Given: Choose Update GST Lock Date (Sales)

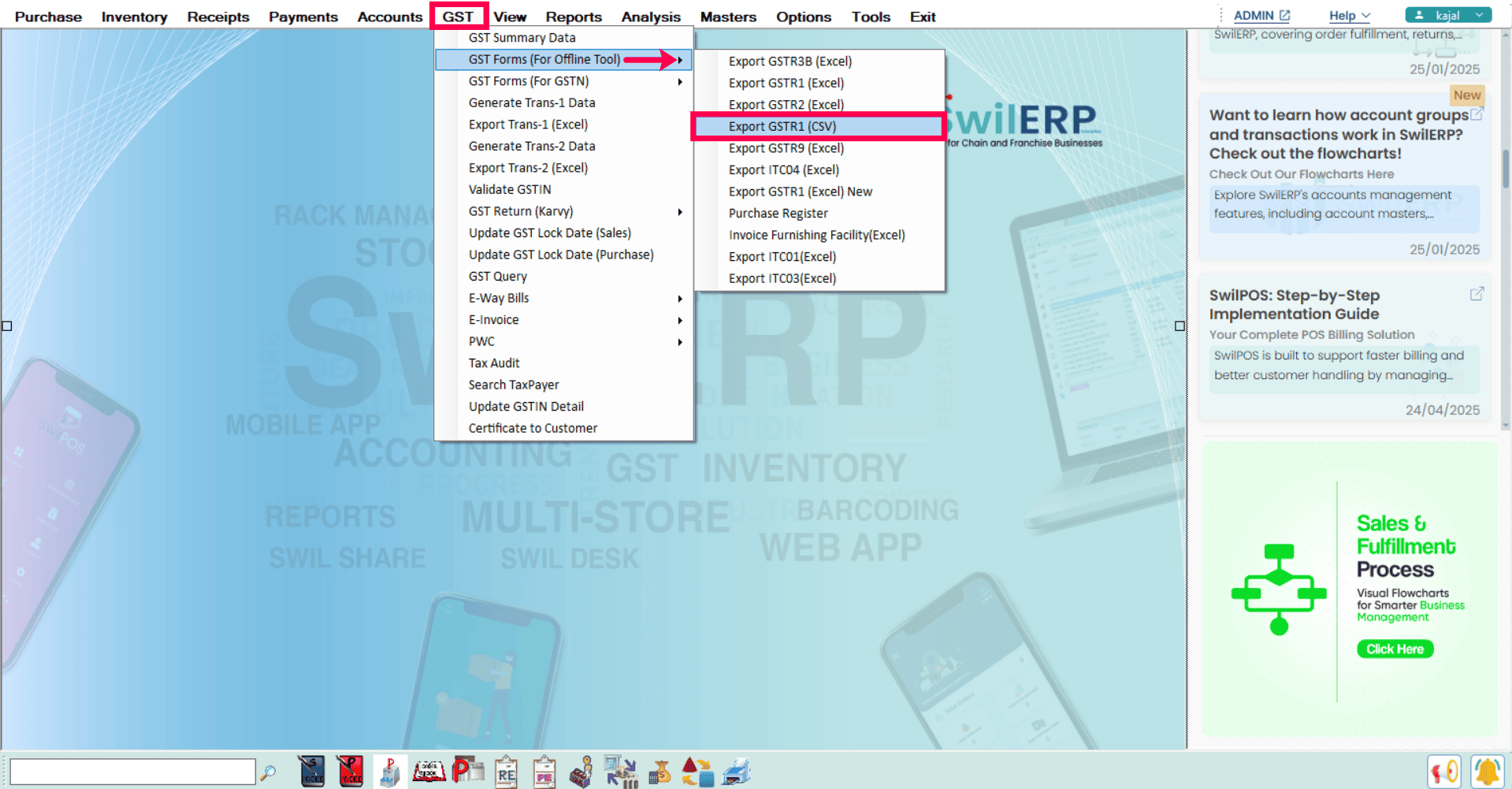Looking at the screenshot, I should click(564, 233).
